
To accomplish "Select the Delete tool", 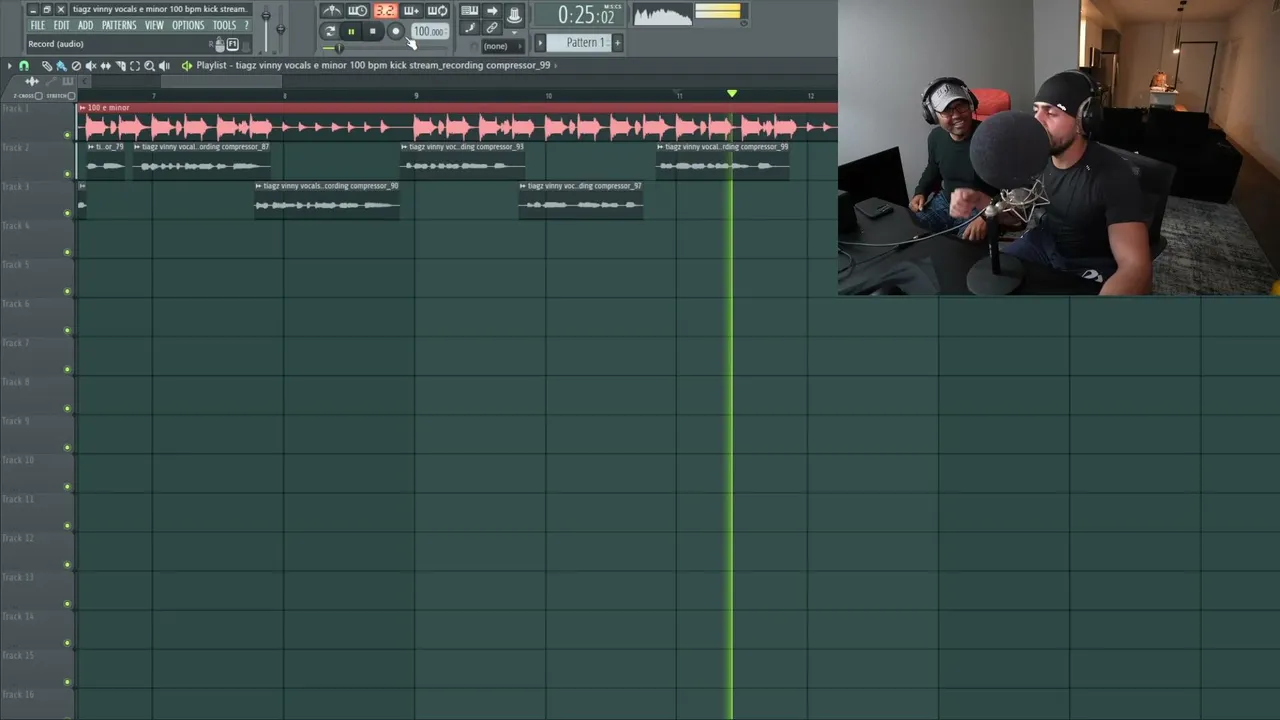I will pyautogui.click(x=76, y=66).
